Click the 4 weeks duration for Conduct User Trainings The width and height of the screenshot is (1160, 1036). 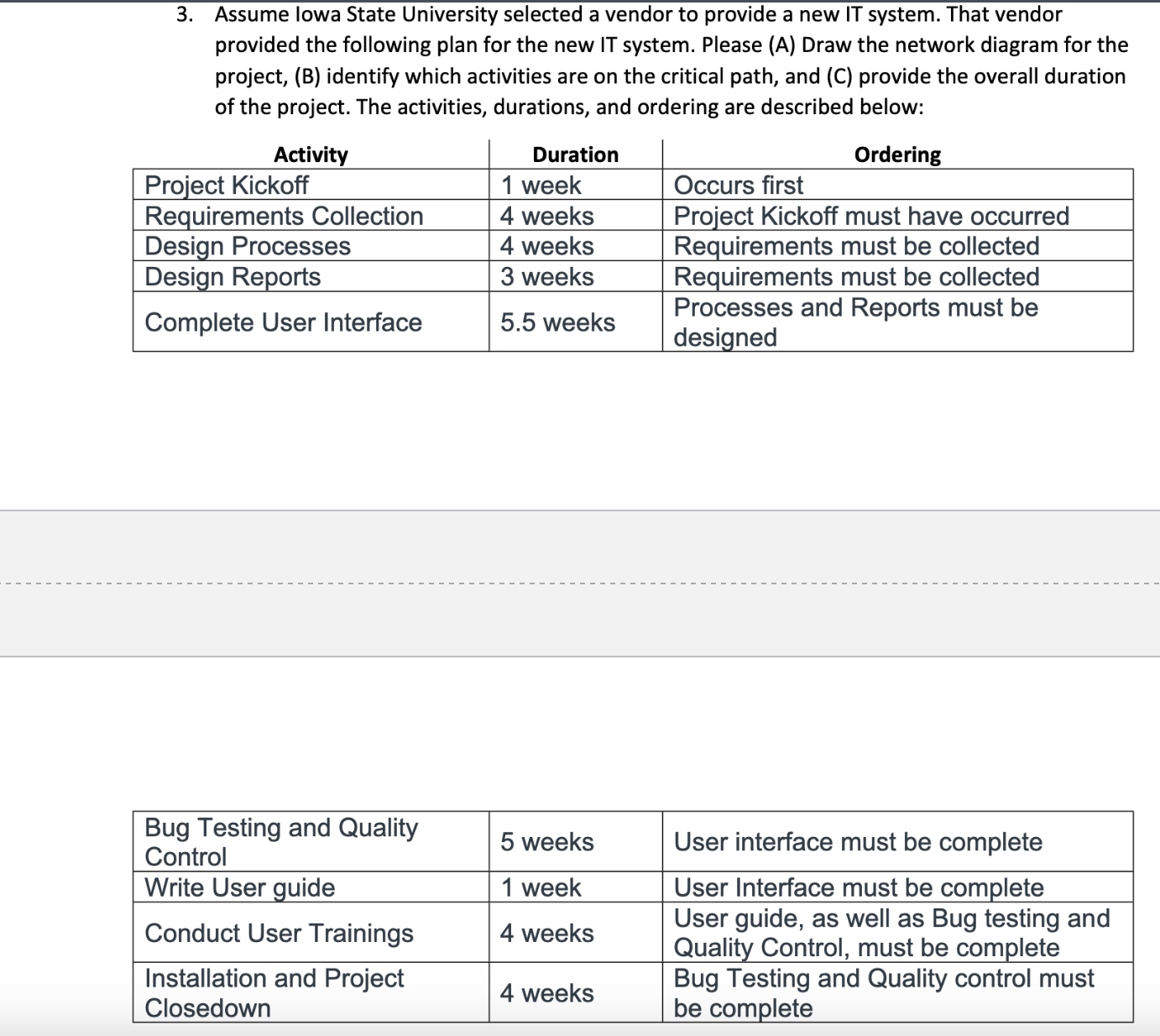point(546,933)
